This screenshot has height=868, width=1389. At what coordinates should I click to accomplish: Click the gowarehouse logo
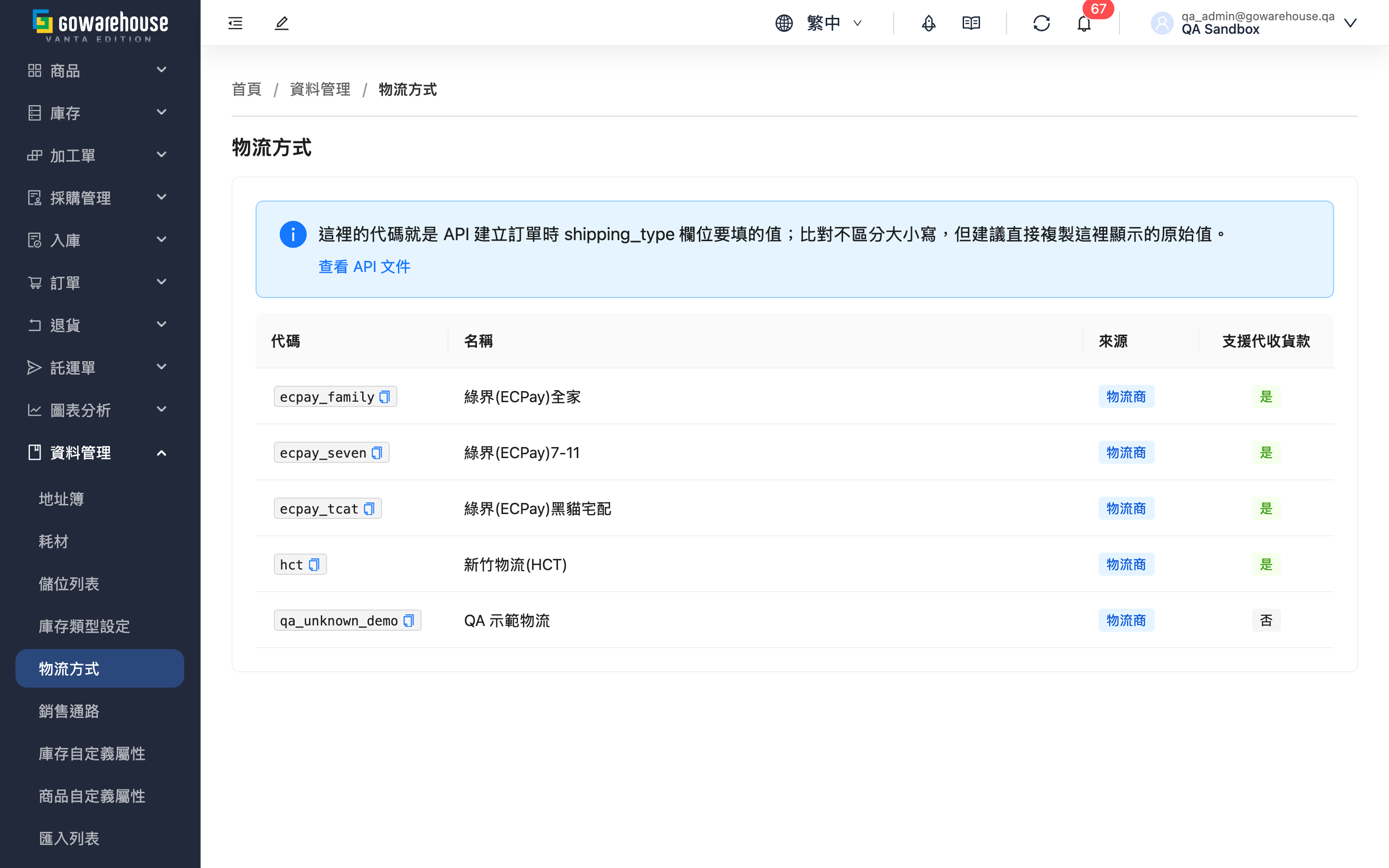click(100, 25)
